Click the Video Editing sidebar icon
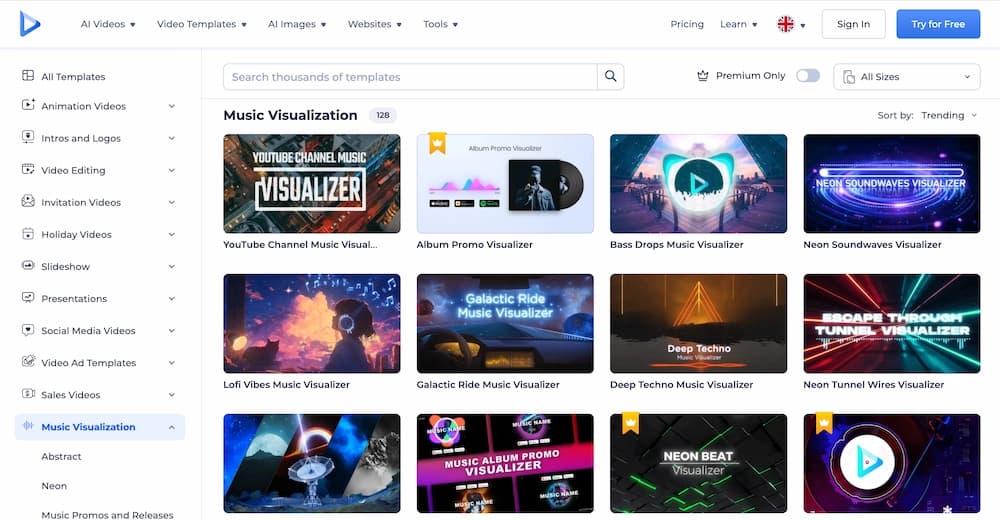Image resolution: width=1000 pixels, height=520 pixels. click(28, 169)
